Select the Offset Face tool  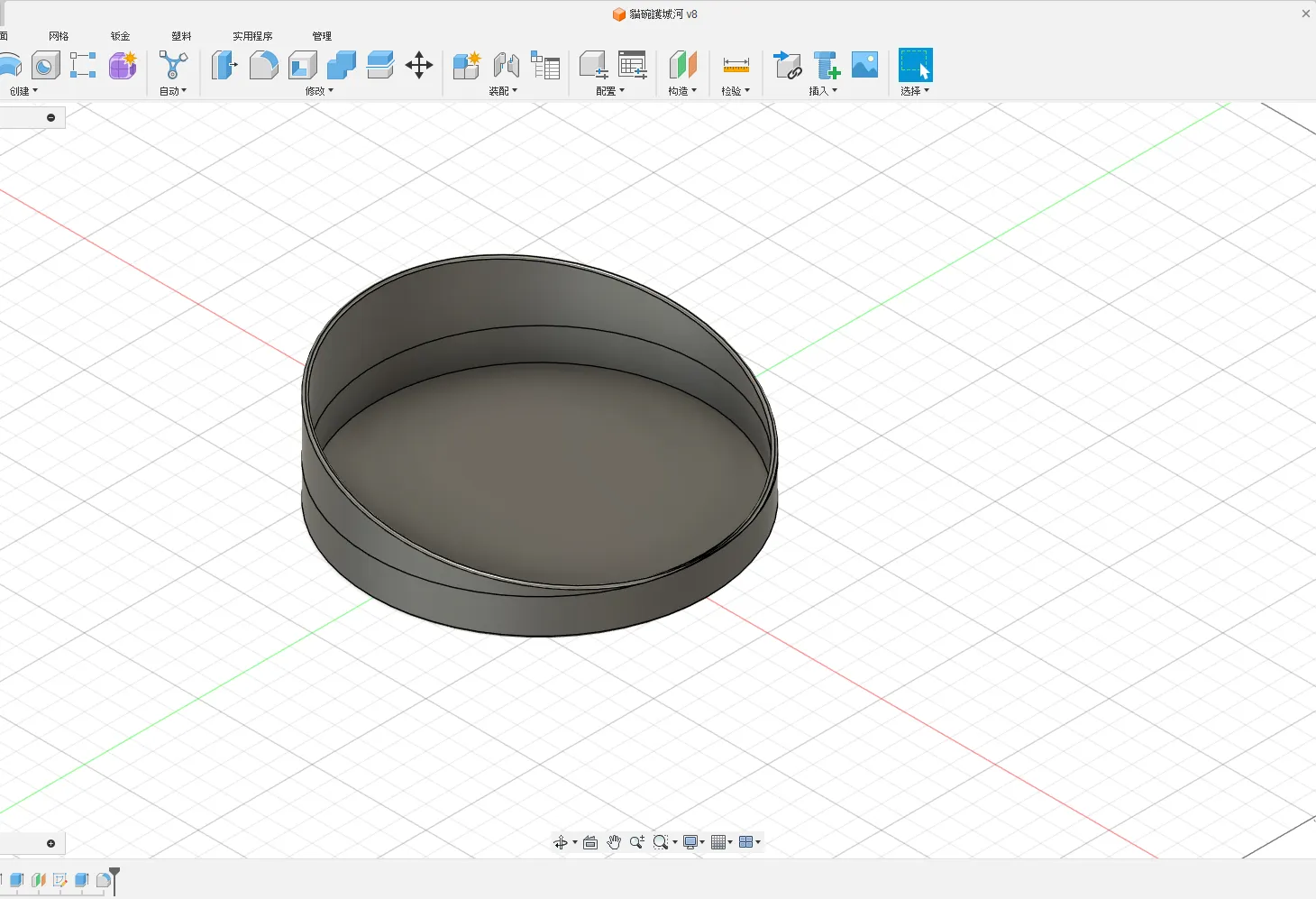pos(380,65)
